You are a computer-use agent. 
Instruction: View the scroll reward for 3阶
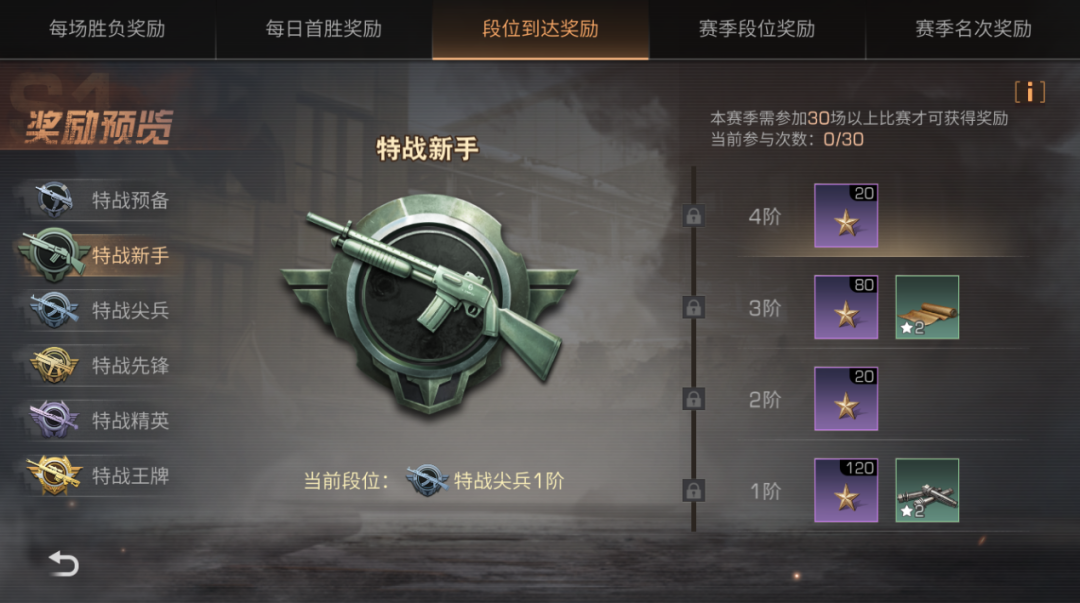point(927,307)
